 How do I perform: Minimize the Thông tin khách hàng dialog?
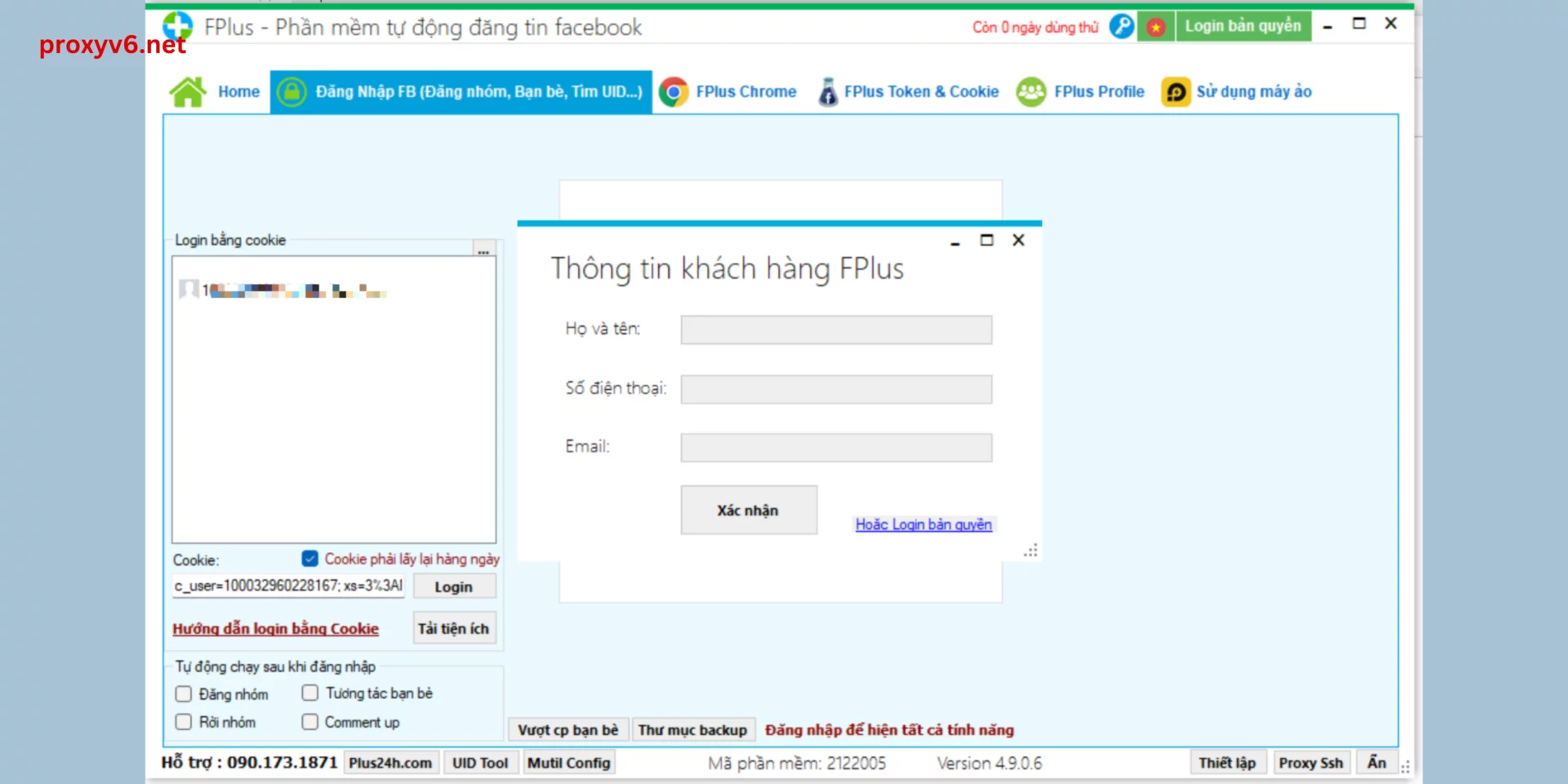pos(955,242)
